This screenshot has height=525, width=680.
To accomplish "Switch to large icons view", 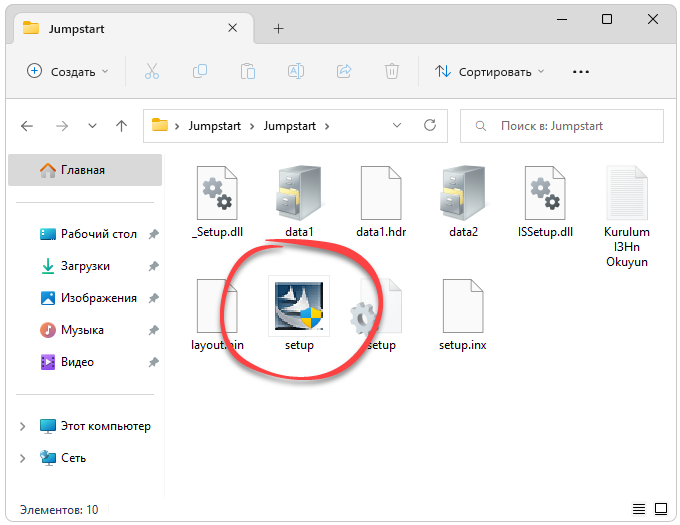I will pyautogui.click(x=660, y=509).
